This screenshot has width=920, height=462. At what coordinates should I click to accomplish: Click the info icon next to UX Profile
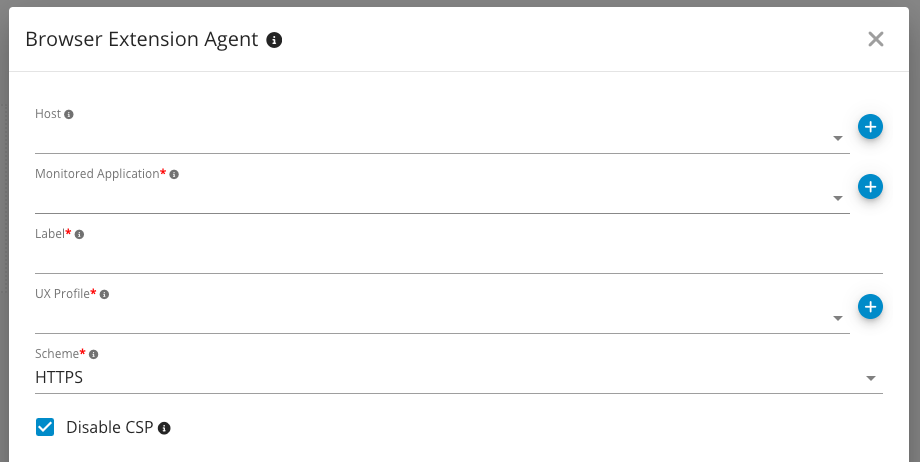click(x=105, y=295)
